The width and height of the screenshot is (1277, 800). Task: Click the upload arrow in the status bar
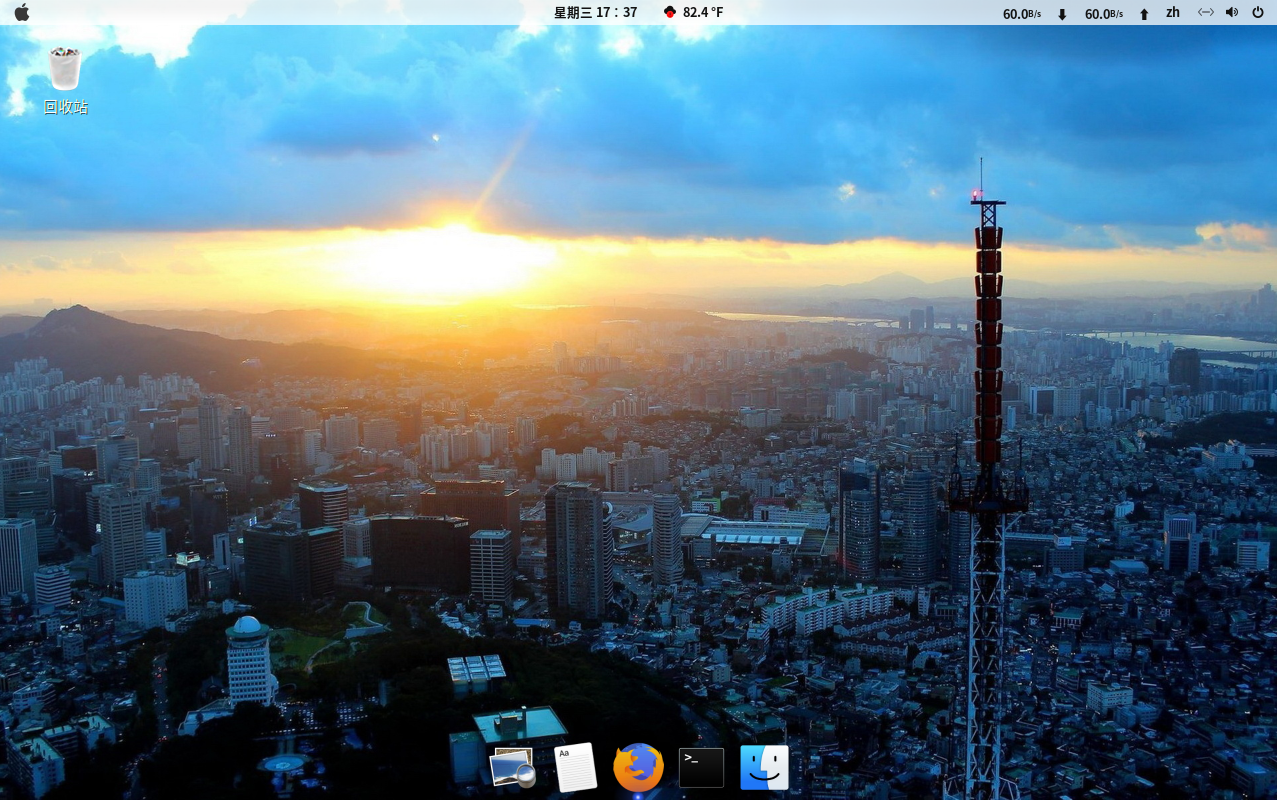pyautogui.click(x=1144, y=14)
